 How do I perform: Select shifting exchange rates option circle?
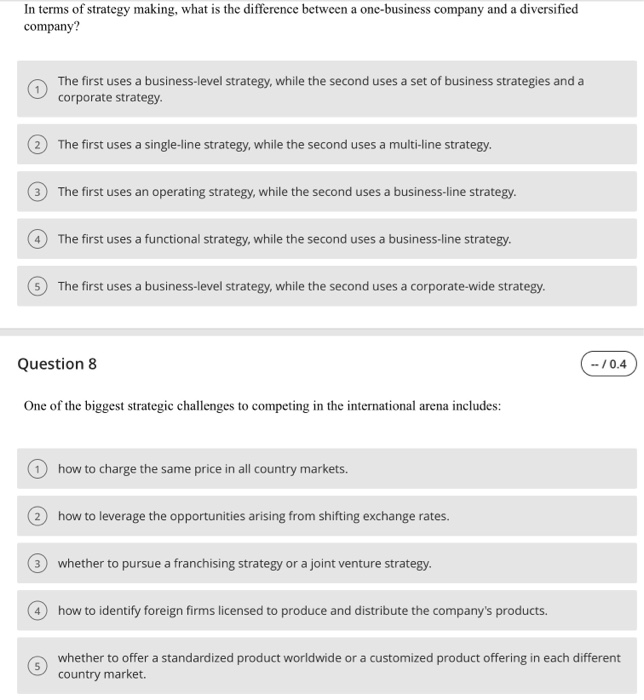coord(37,517)
